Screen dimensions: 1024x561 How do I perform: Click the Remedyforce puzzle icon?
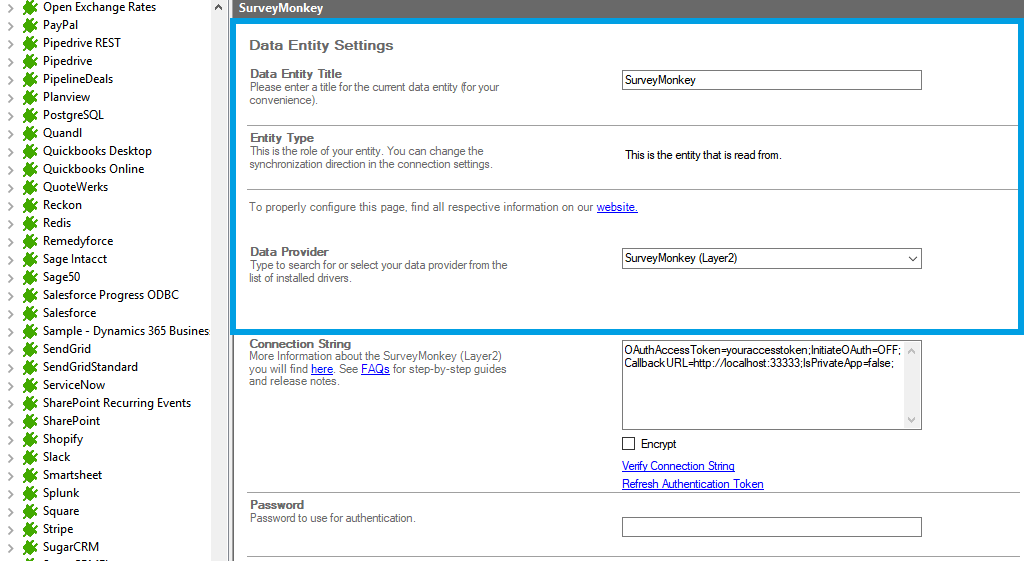point(30,241)
